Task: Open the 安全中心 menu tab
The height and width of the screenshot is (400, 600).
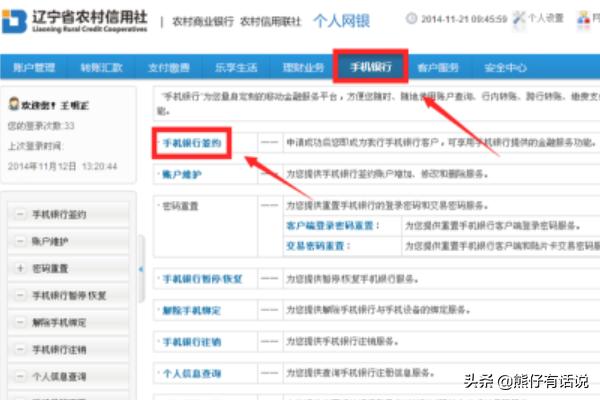Action: (505, 67)
